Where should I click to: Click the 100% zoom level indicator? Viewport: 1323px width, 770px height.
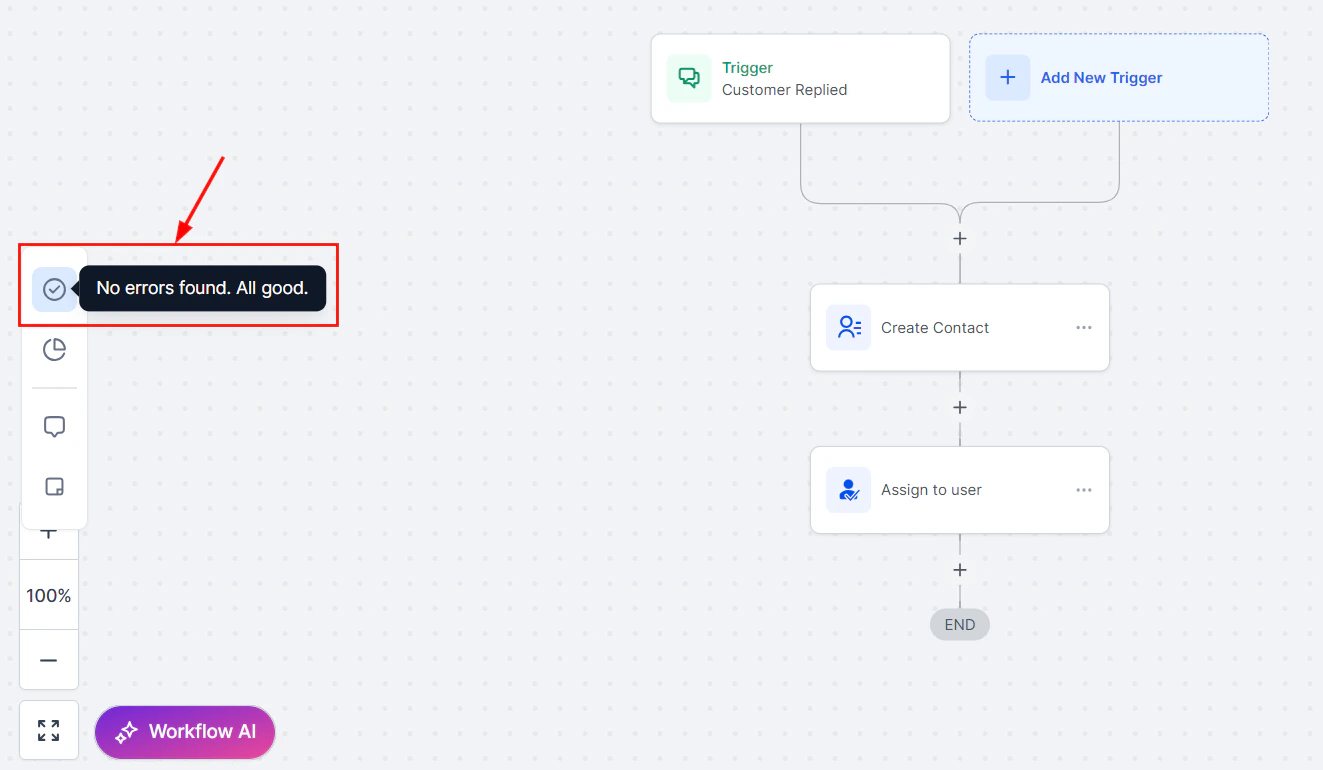(48, 595)
